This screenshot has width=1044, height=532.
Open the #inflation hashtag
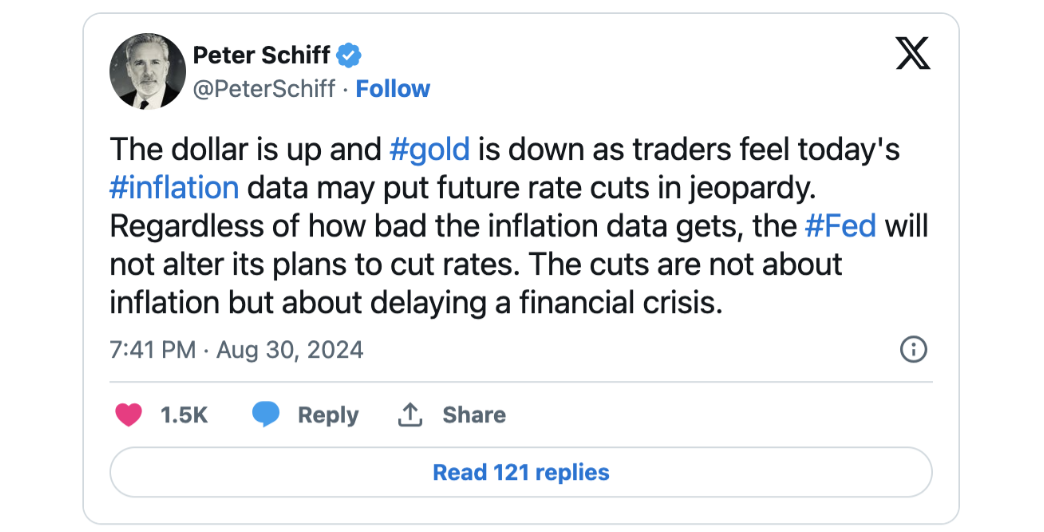[x=174, y=188]
